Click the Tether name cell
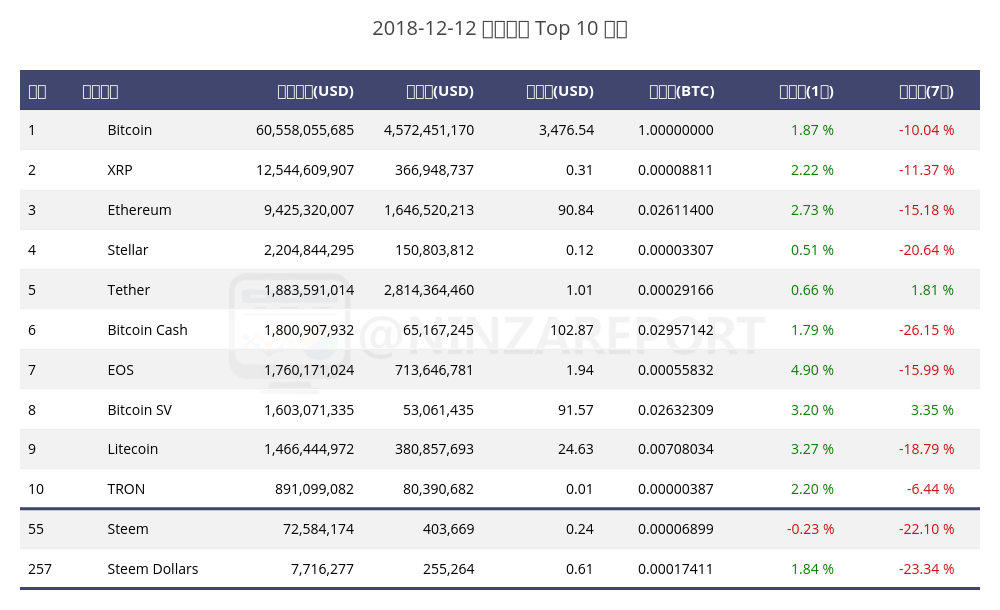This screenshot has width=1000, height=610. [128, 290]
